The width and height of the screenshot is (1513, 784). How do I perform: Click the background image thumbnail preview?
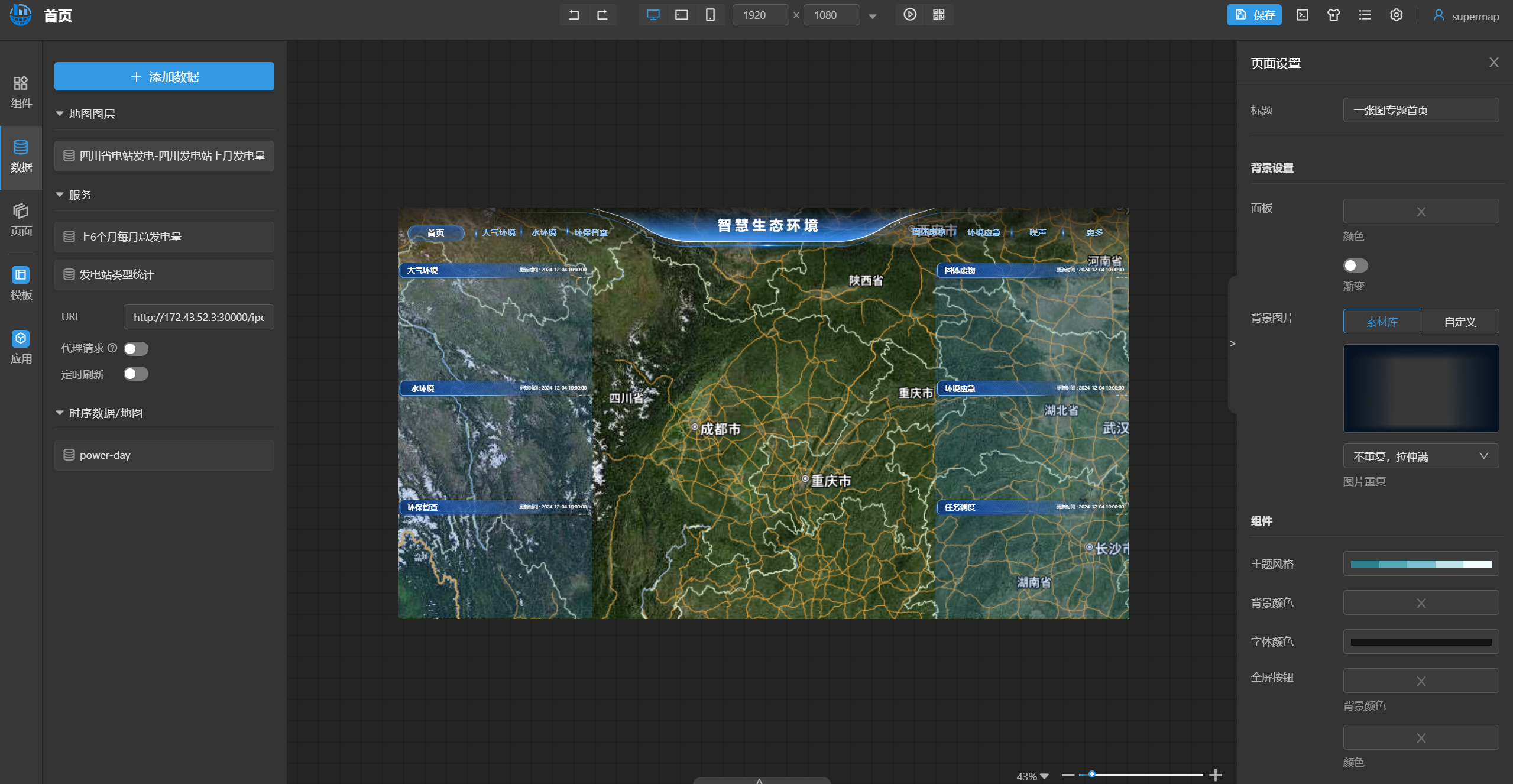click(x=1420, y=388)
